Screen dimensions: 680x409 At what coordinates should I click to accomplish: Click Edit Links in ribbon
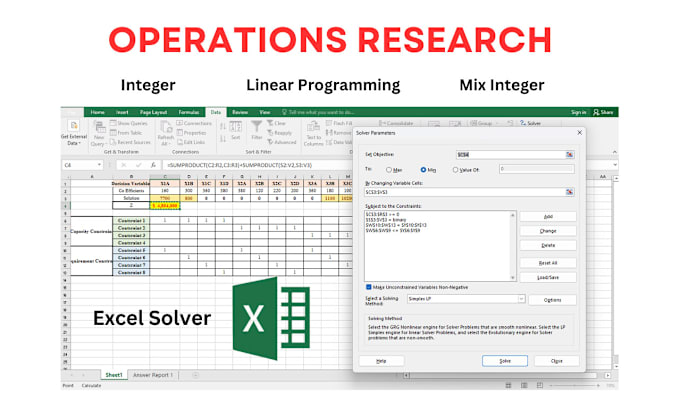pyautogui.click(x=191, y=142)
